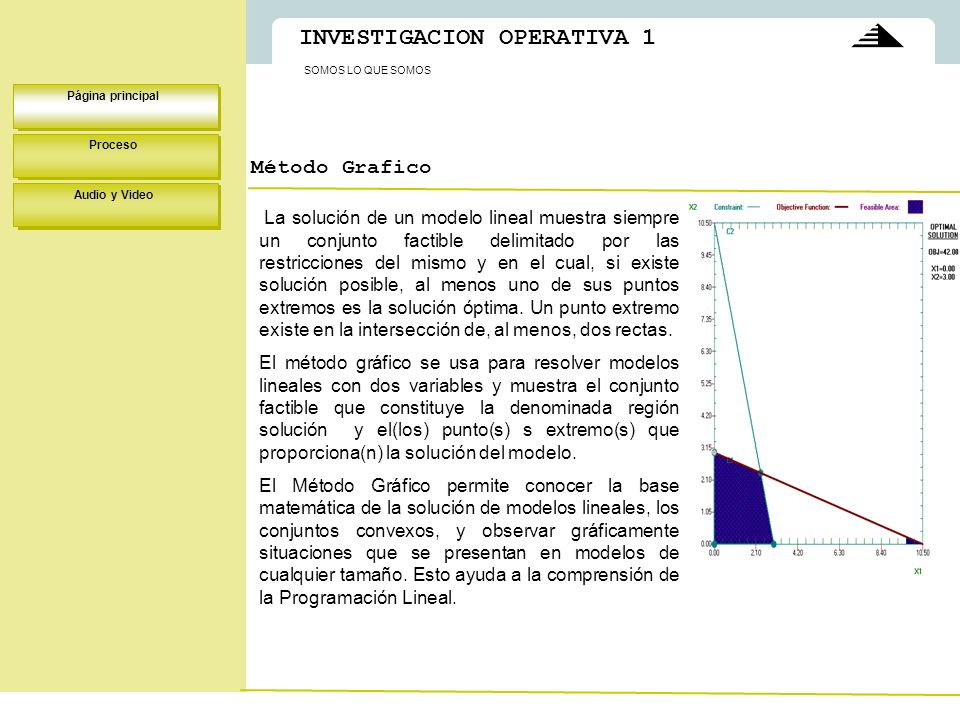Click the Constraint legend label in graph

728,207
